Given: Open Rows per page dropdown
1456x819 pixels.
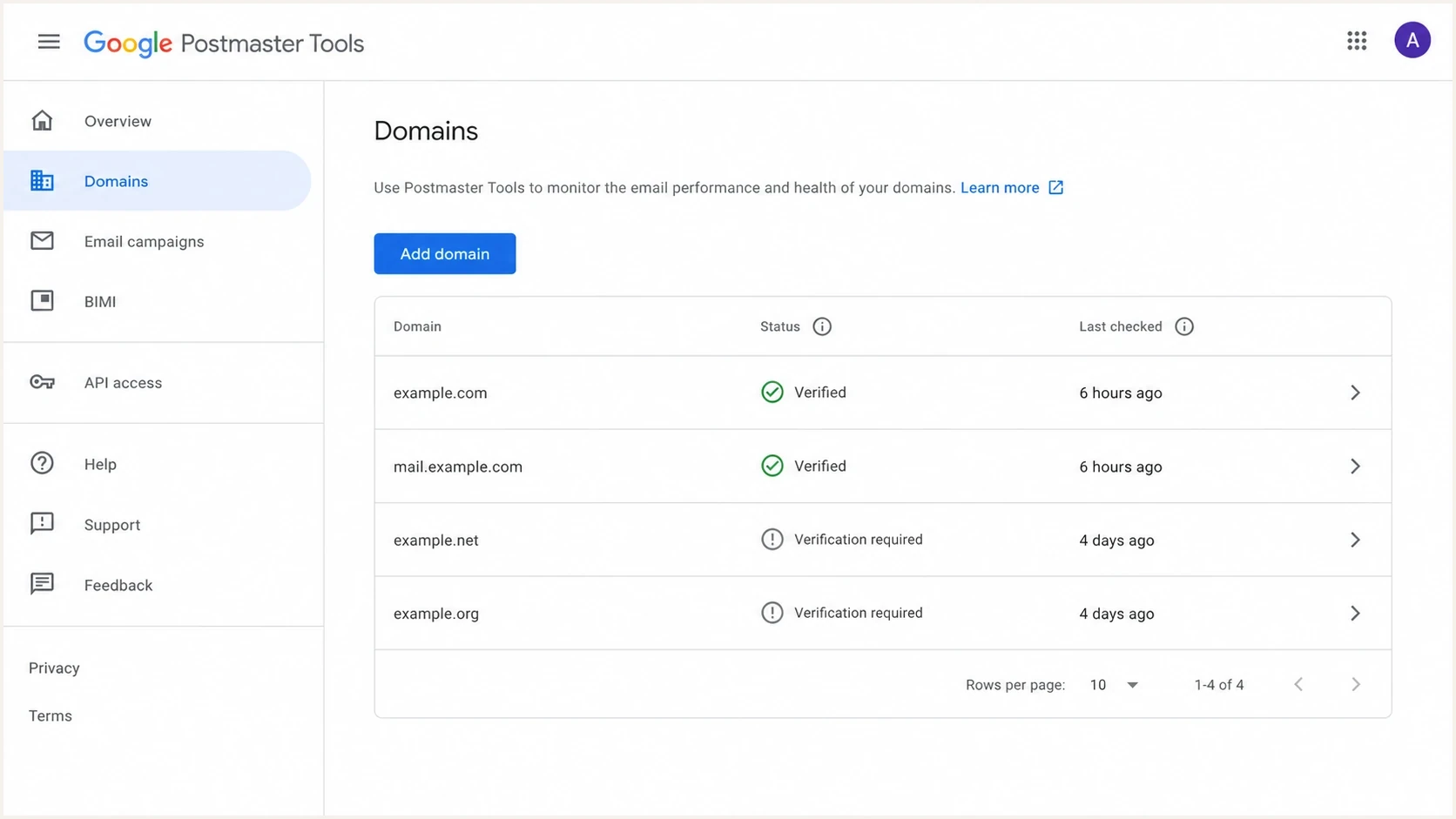Looking at the screenshot, I should pyautogui.click(x=1114, y=685).
